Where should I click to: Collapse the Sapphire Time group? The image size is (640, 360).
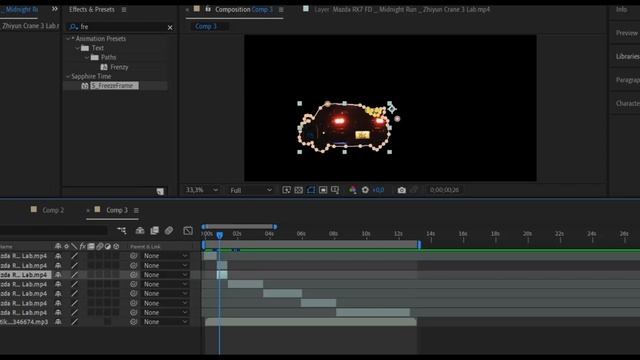coord(68,76)
